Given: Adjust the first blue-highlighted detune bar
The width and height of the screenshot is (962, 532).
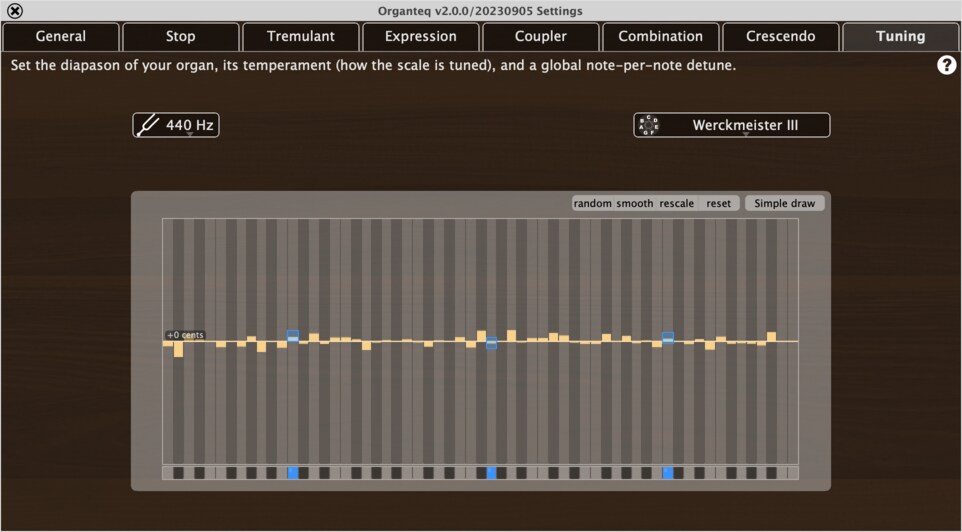Looking at the screenshot, I should click(x=293, y=336).
